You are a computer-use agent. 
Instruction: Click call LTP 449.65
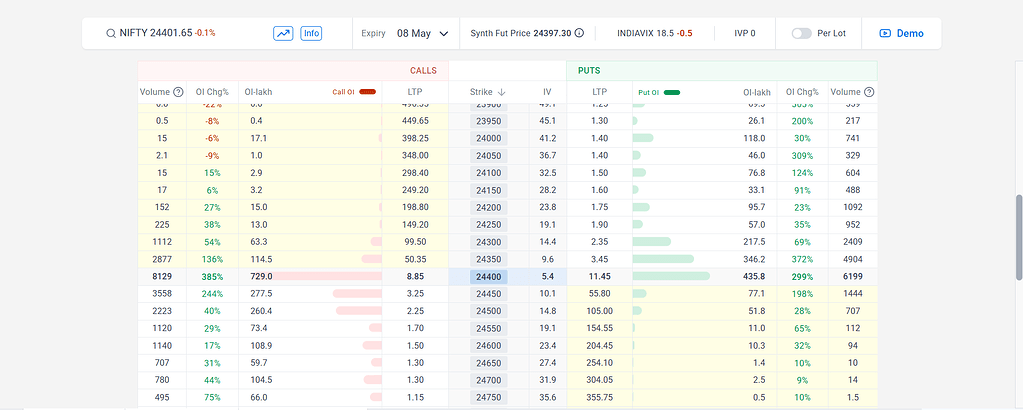pos(415,121)
